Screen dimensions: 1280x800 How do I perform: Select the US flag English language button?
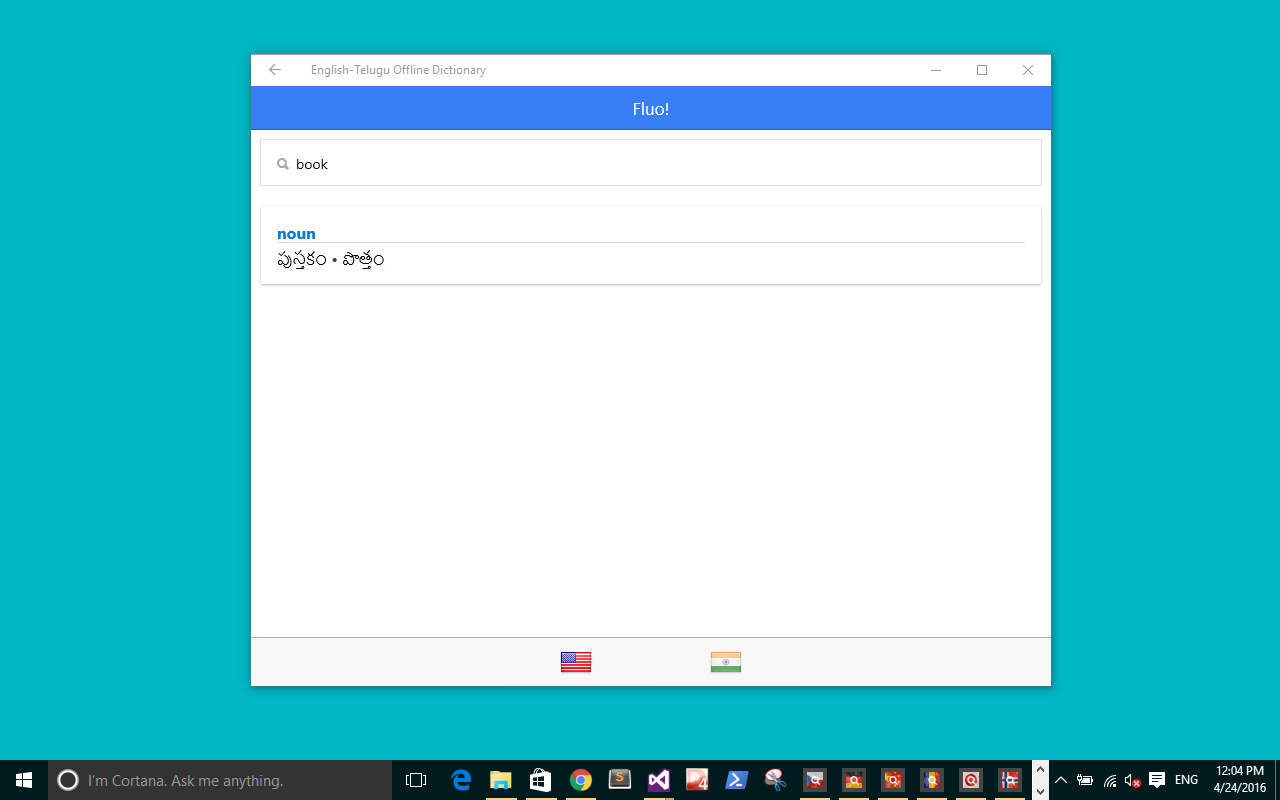(x=576, y=662)
